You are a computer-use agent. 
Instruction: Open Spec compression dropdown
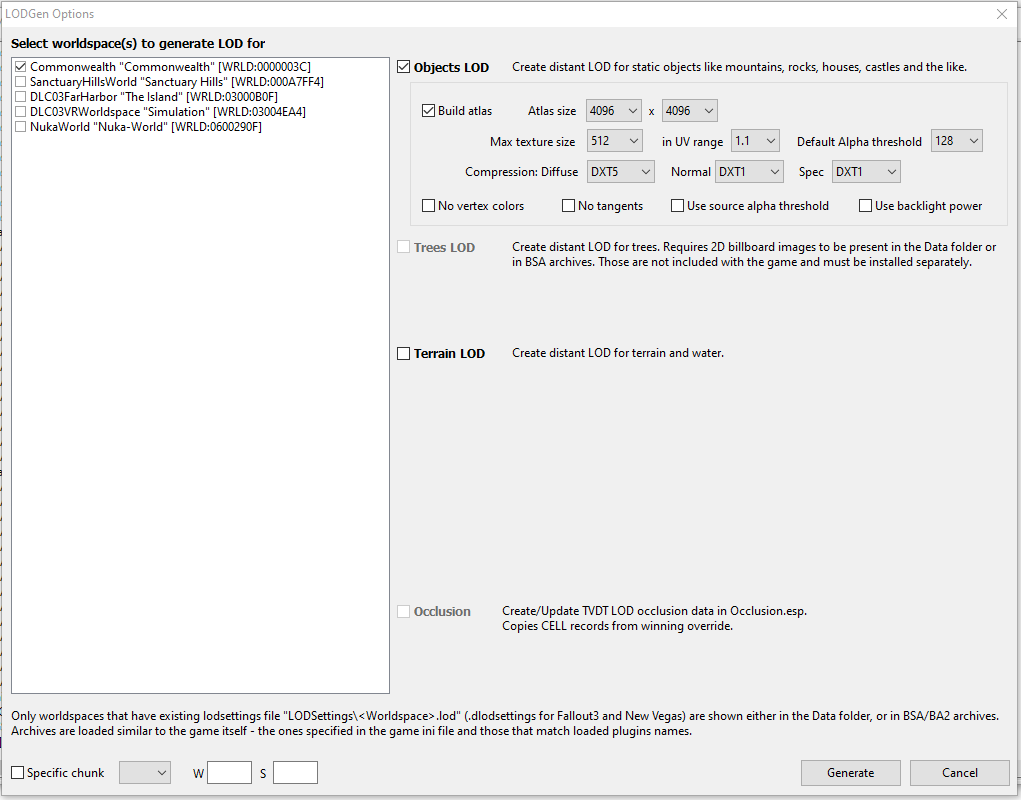coord(866,172)
